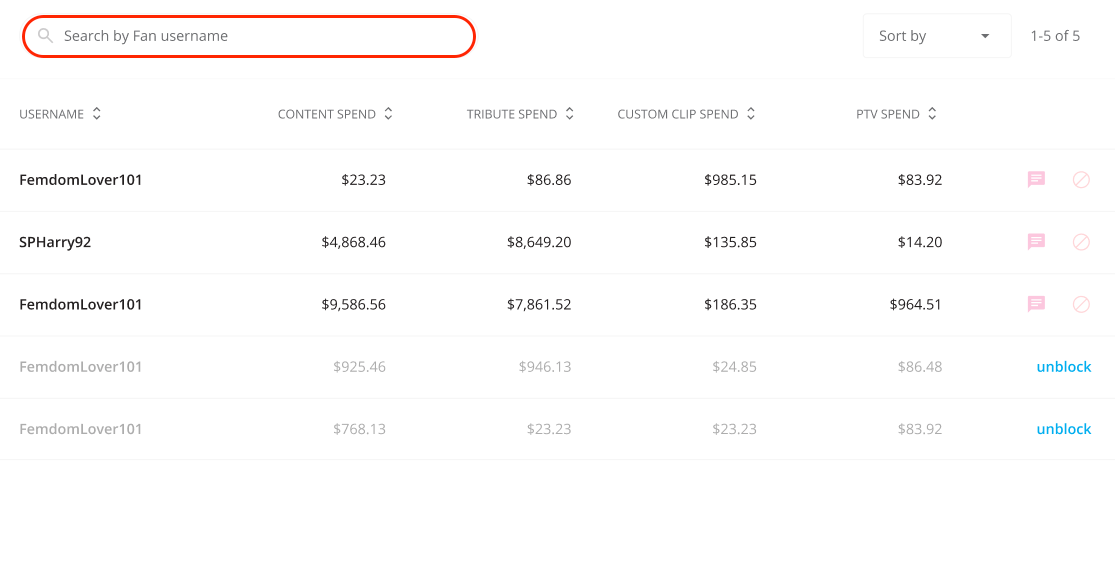Image resolution: width=1115 pixels, height=582 pixels.
Task: Click block icon in the $83.92 PTV row at top
Action: [1081, 179]
